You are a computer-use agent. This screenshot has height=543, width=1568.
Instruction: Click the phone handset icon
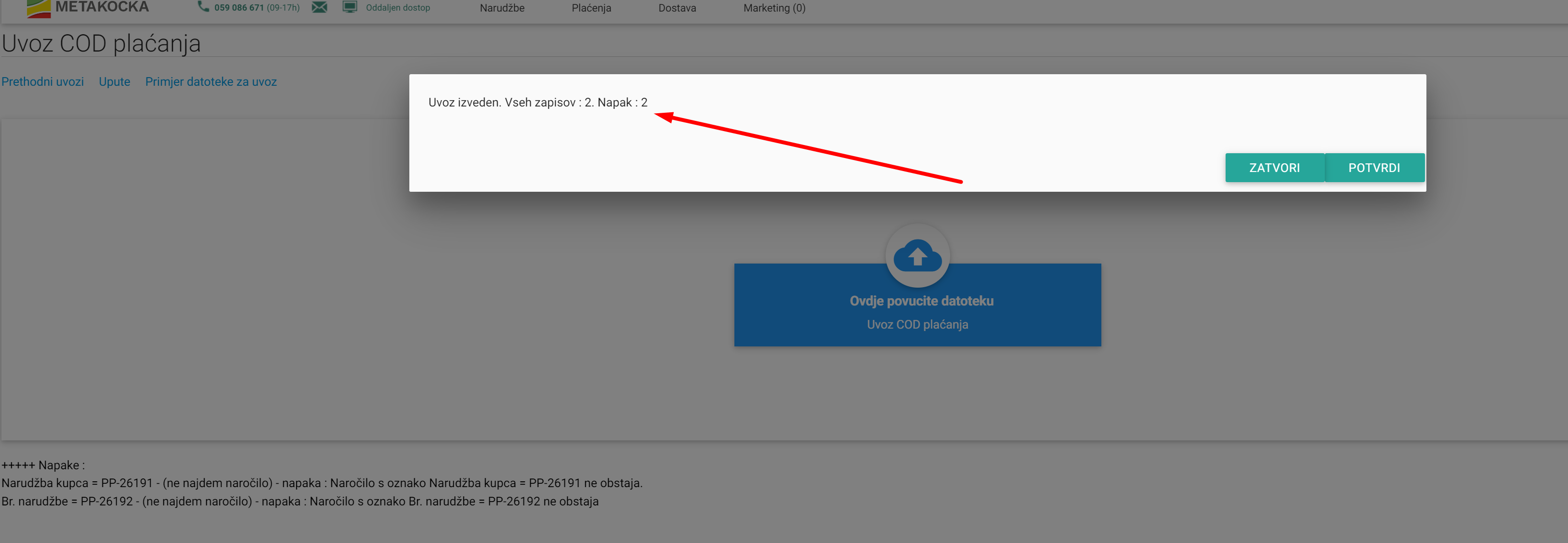click(x=203, y=7)
